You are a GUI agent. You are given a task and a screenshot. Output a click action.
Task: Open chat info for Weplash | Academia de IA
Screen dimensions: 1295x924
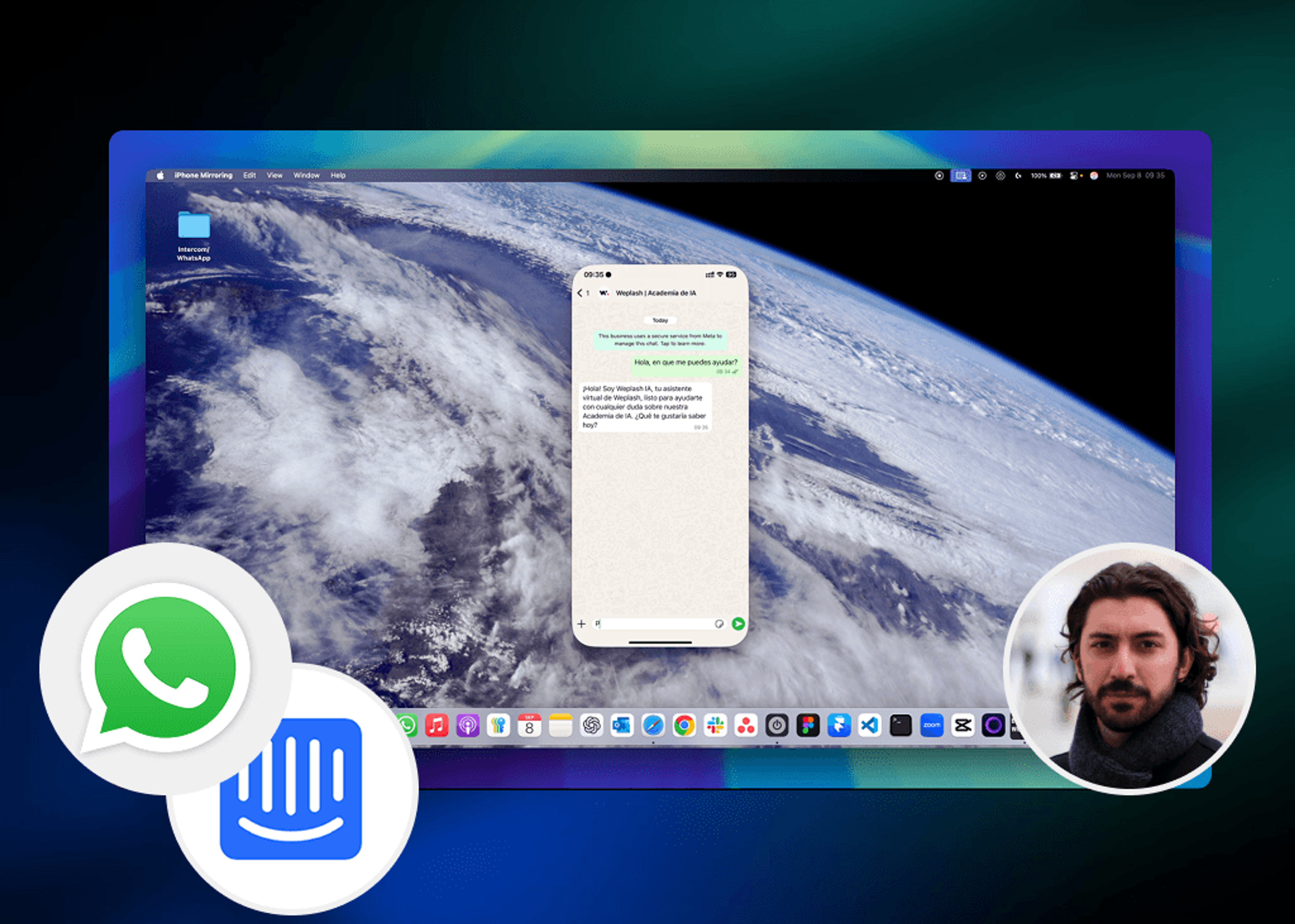point(656,293)
